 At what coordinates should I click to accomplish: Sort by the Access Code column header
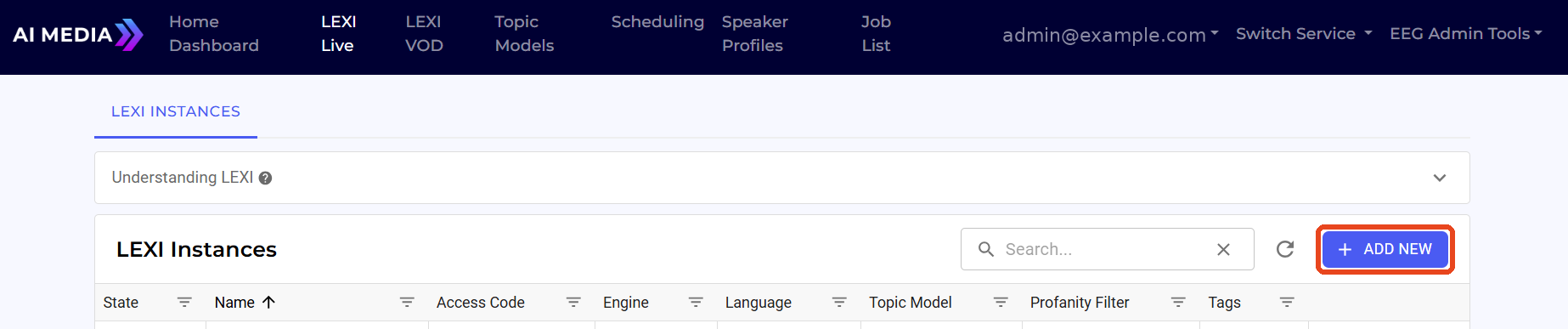pyautogui.click(x=481, y=303)
